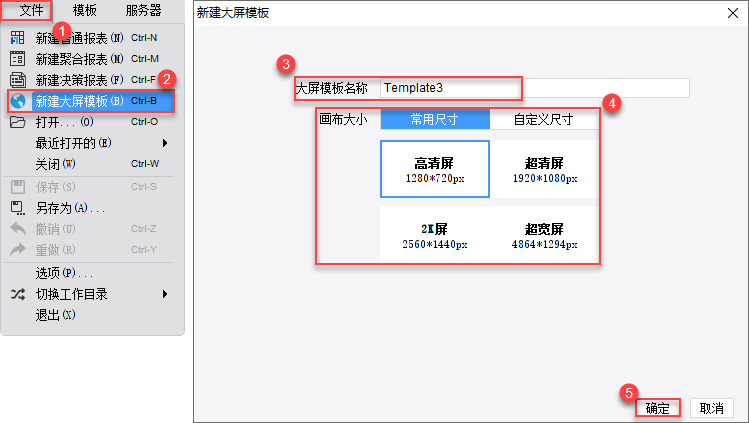This screenshot has width=749, height=423.
Task: Expand the 切换工作目录 submenu arrow
Action: click(165, 294)
